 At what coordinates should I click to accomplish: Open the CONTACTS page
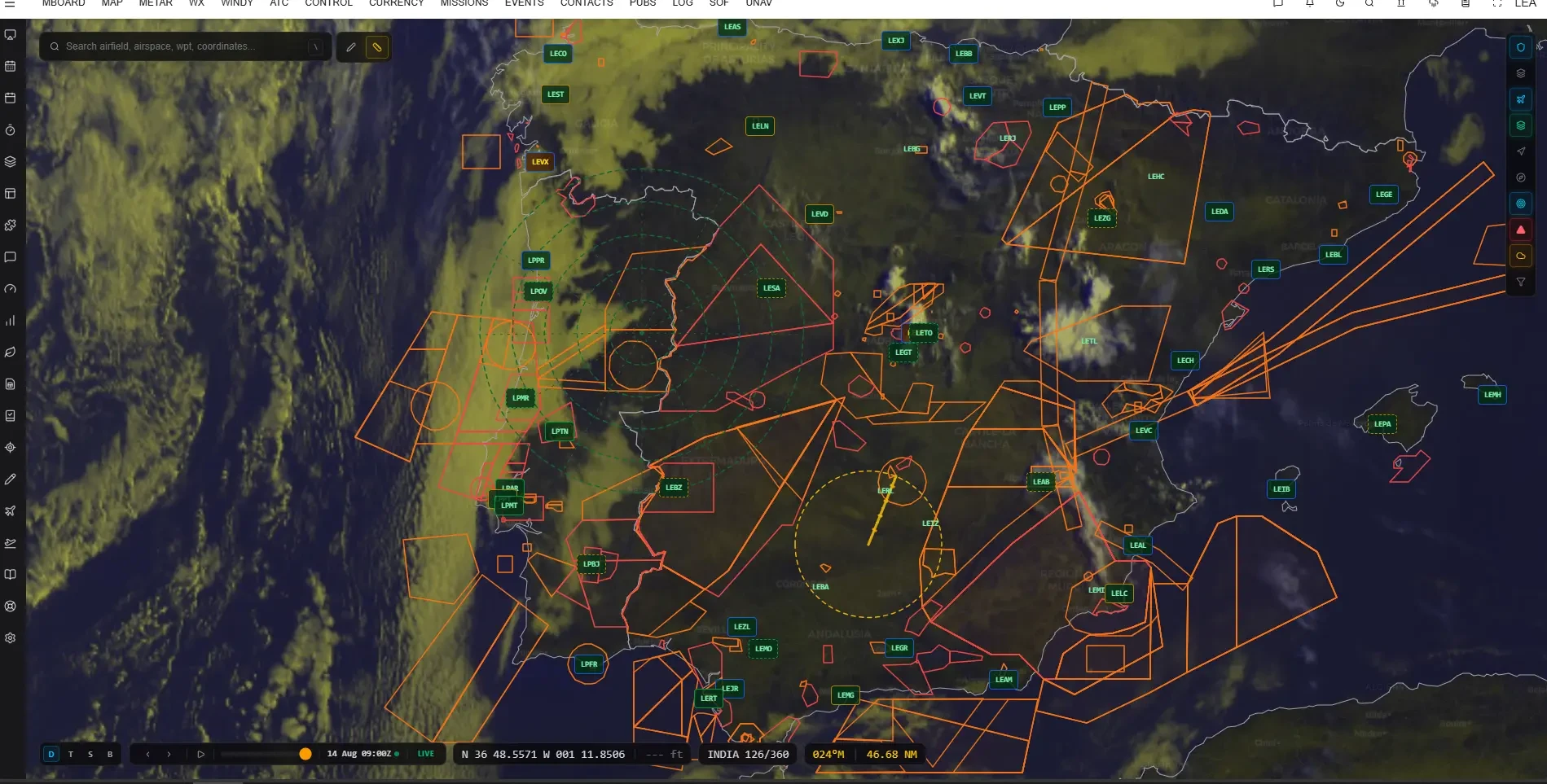[587, 3]
